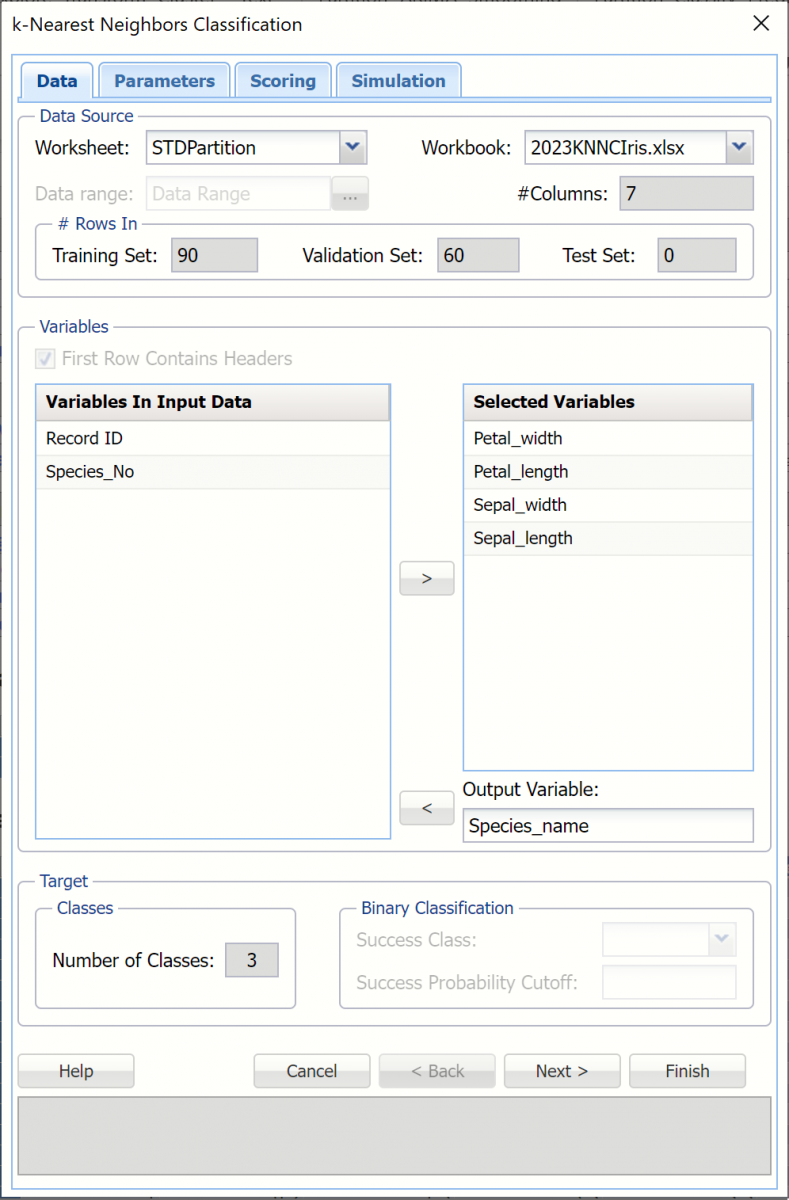The width and height of the screenshot is (789, 1200).
Task: Click the right-arrow move variable button
Action: [426, 578]
